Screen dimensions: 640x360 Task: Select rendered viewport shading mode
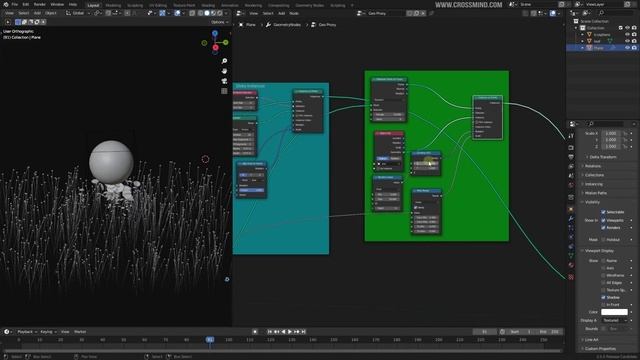tap(220, 13)
